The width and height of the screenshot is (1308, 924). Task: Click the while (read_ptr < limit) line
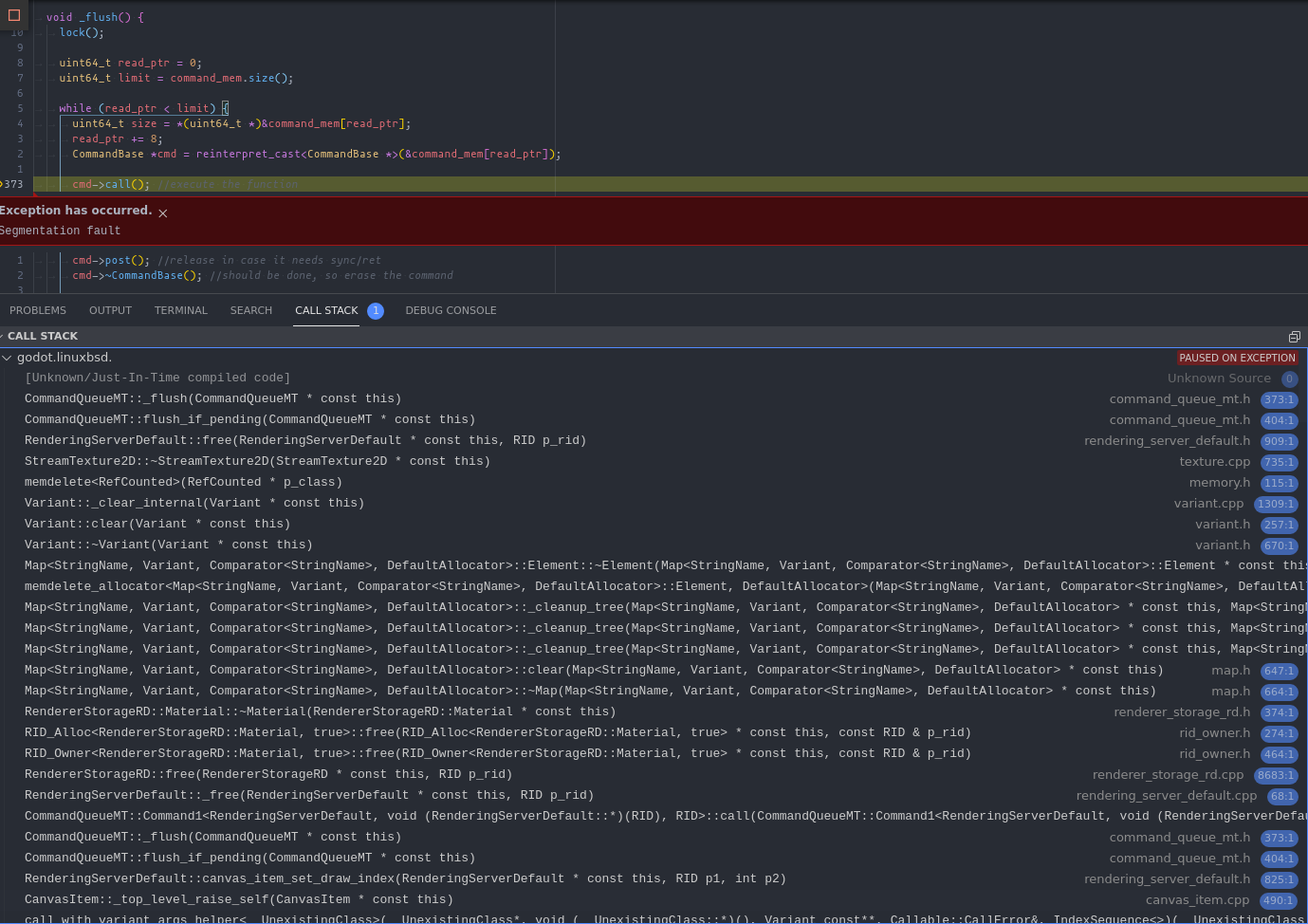pos(143,108)
